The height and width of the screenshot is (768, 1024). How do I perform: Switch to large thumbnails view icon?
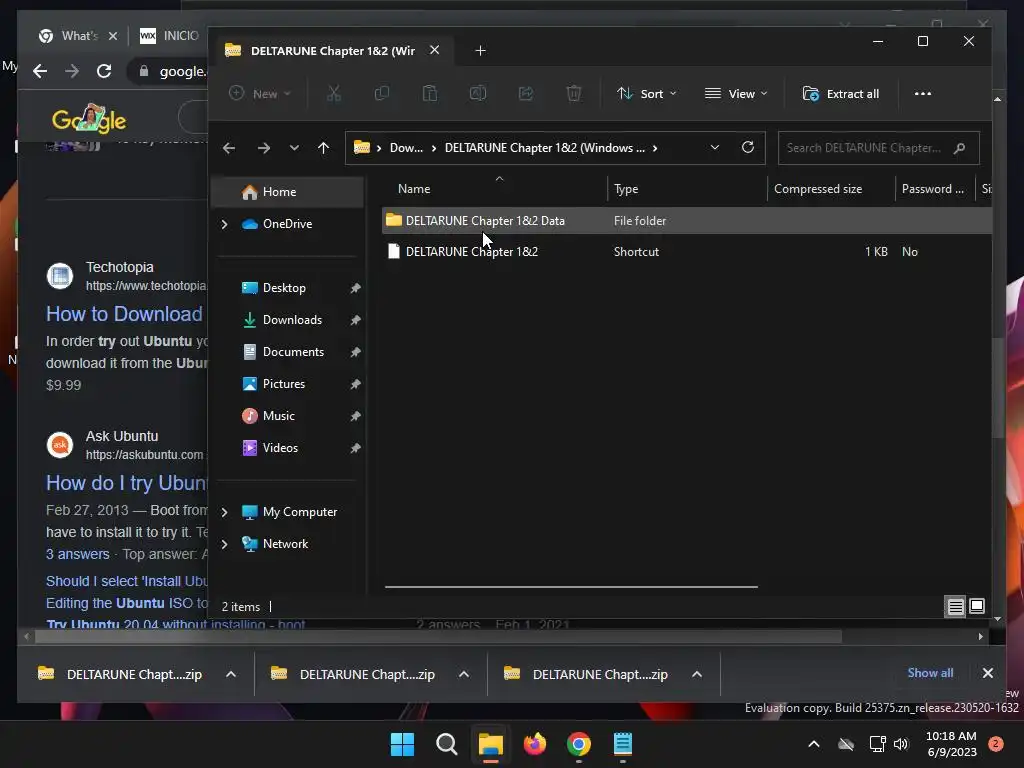[977, 606]
